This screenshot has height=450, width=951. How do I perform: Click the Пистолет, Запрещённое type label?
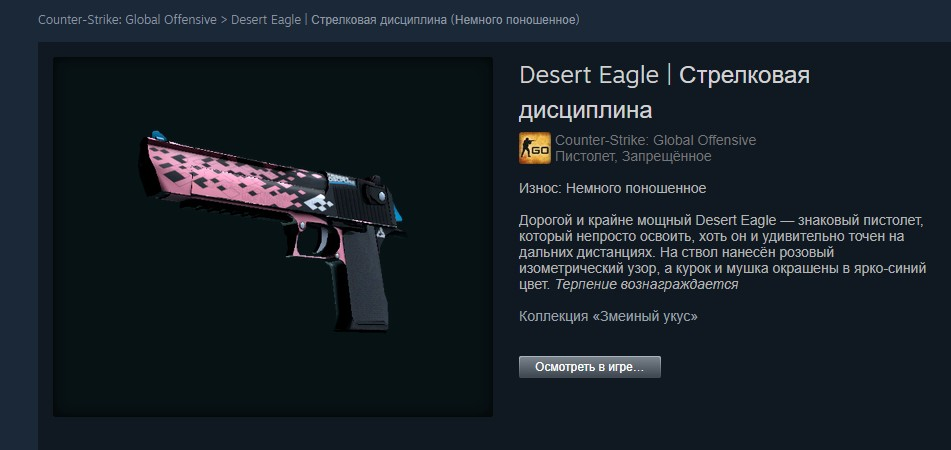(633, 156)
